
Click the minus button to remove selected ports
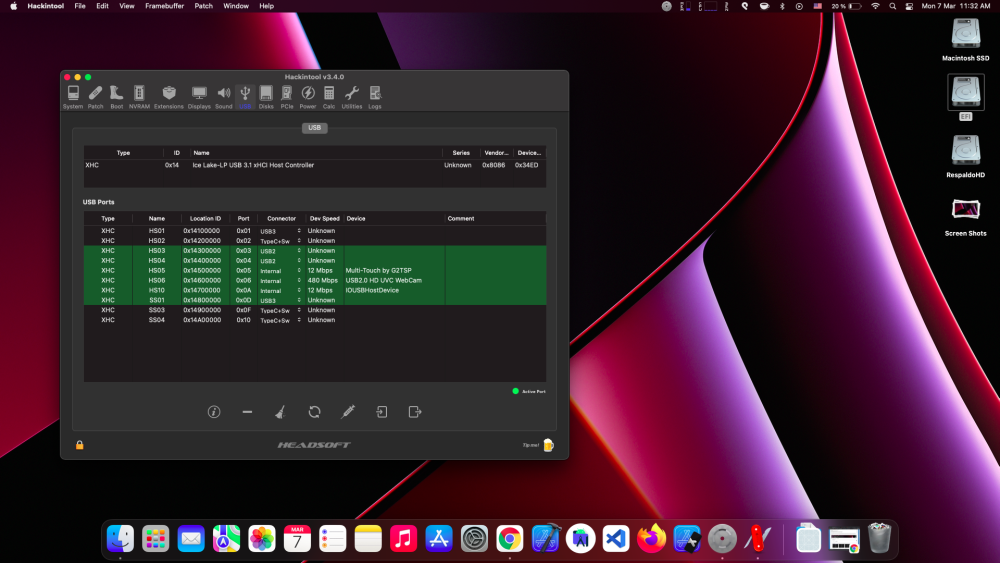coord(247,412)
